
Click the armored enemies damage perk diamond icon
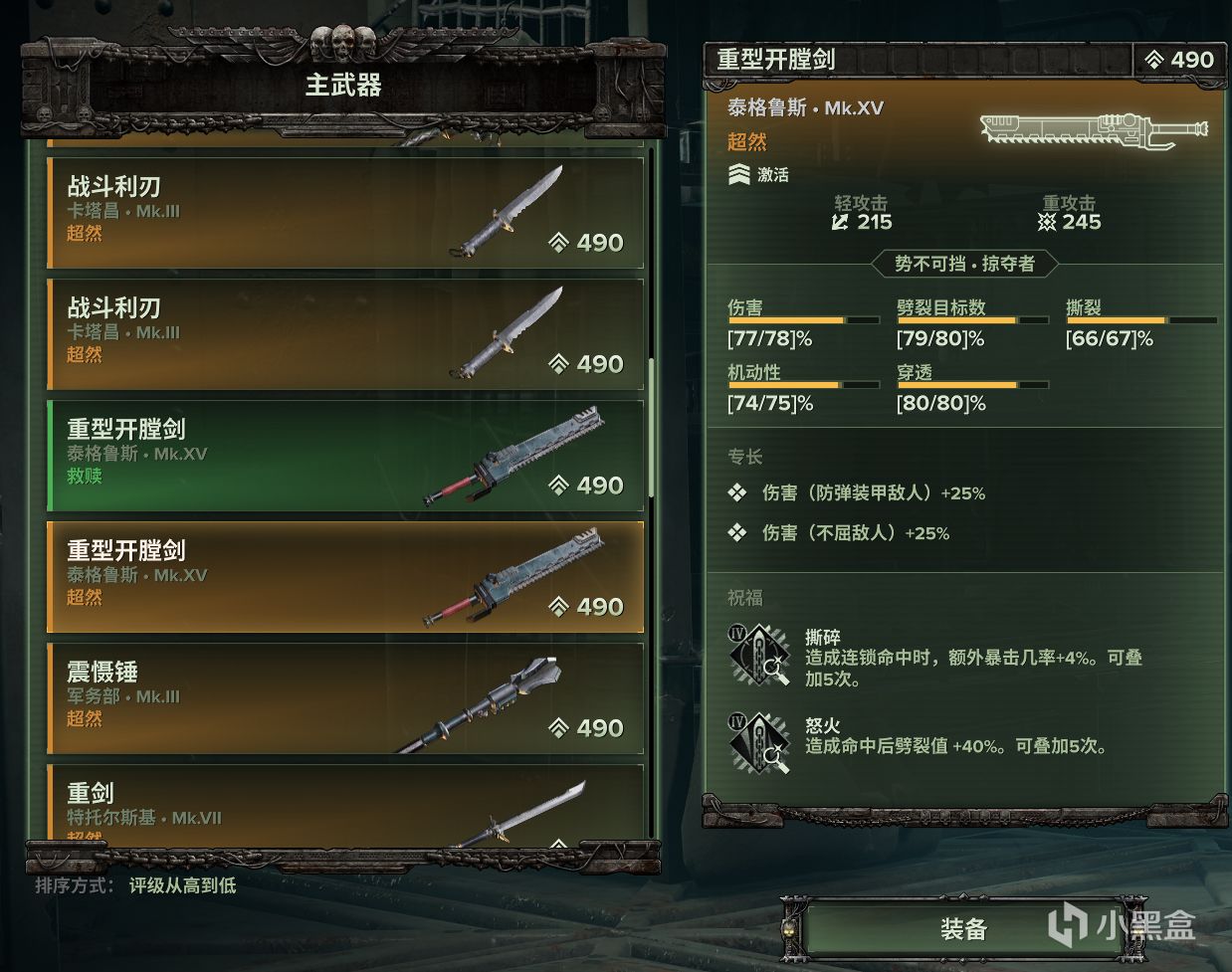[737, 492]
